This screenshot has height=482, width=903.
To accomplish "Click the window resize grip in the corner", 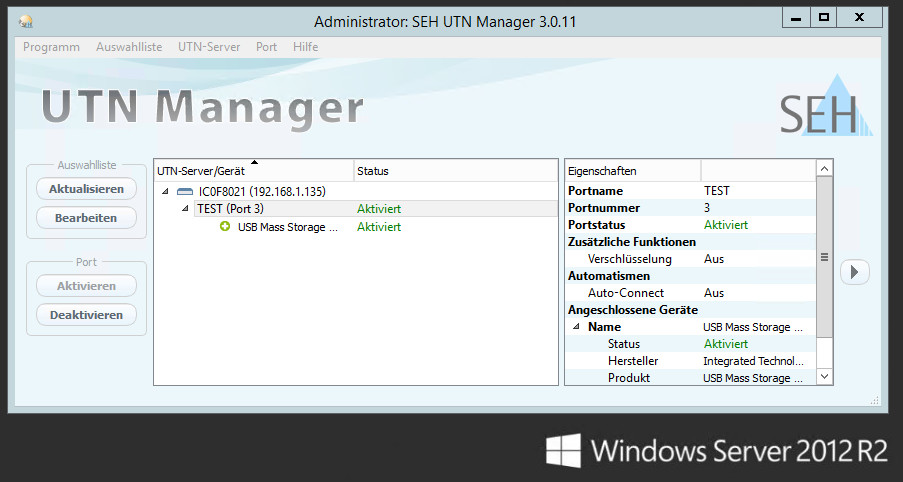I will tap(875, 399).
